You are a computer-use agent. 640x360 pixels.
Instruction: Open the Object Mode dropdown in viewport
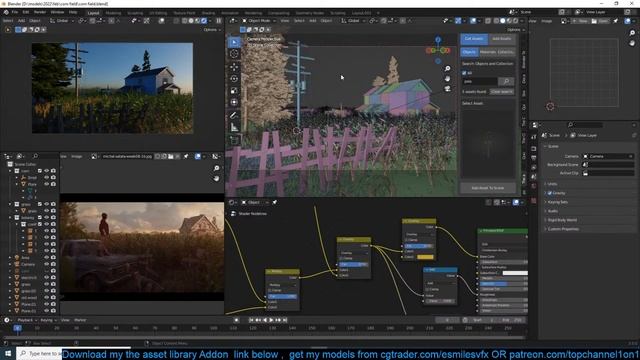pyautogui.click(x=259, y=21)
